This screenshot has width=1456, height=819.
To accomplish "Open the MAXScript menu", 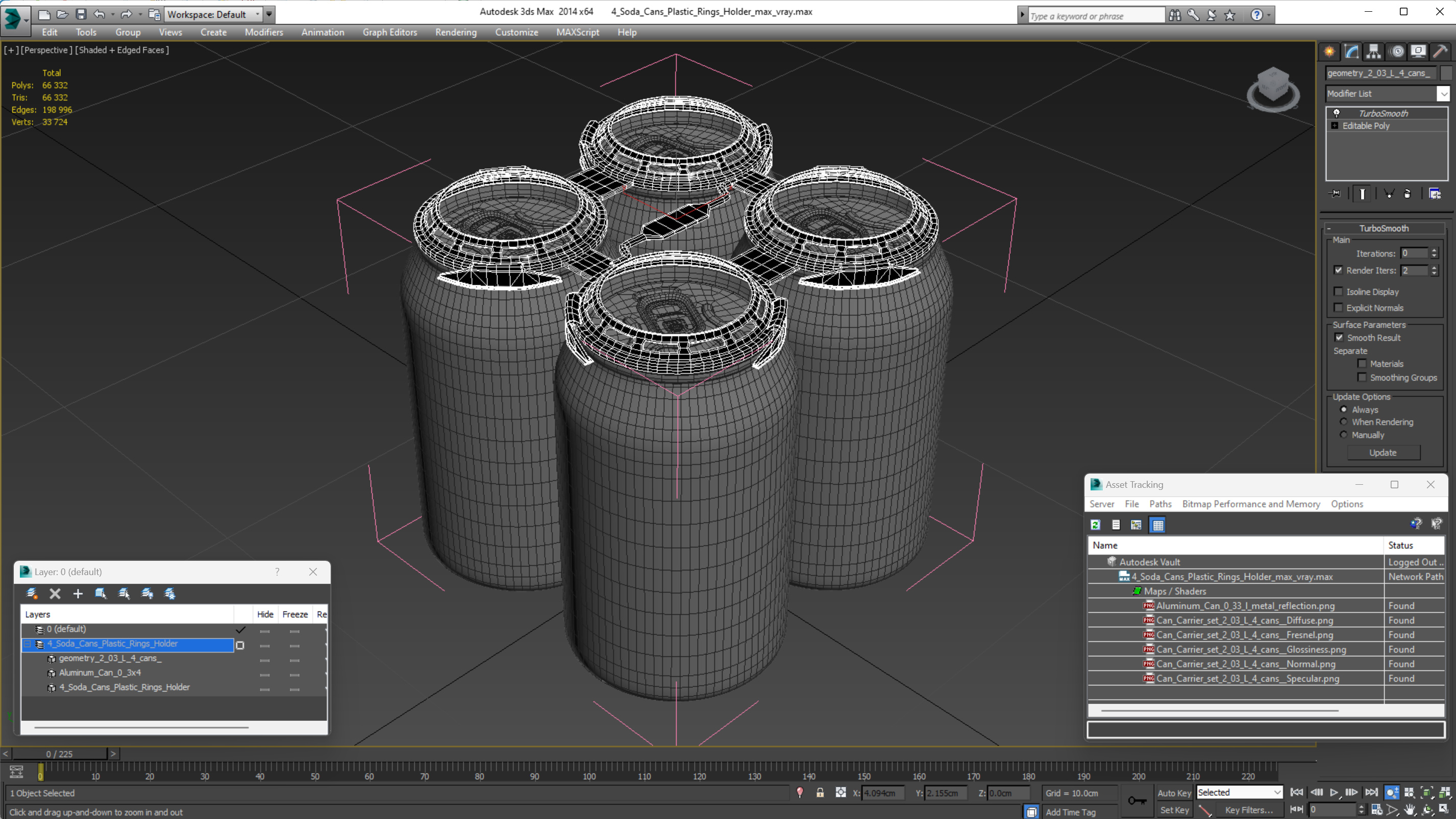I will (x=577, y=32).
